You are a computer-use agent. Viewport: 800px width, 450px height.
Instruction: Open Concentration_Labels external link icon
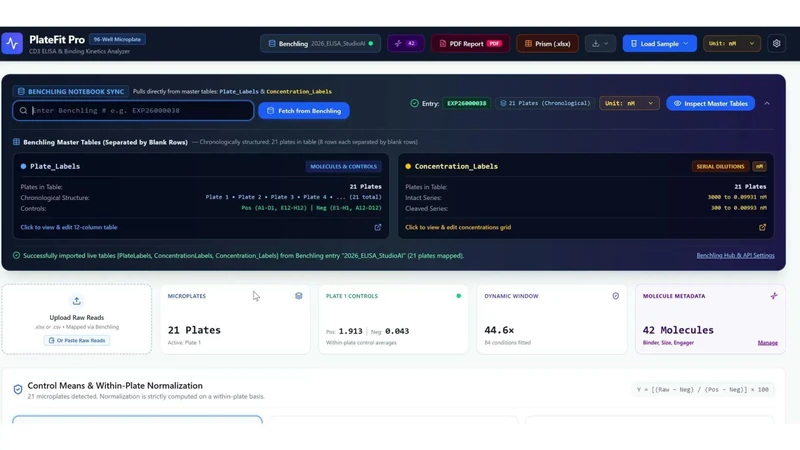coord(762,228)
